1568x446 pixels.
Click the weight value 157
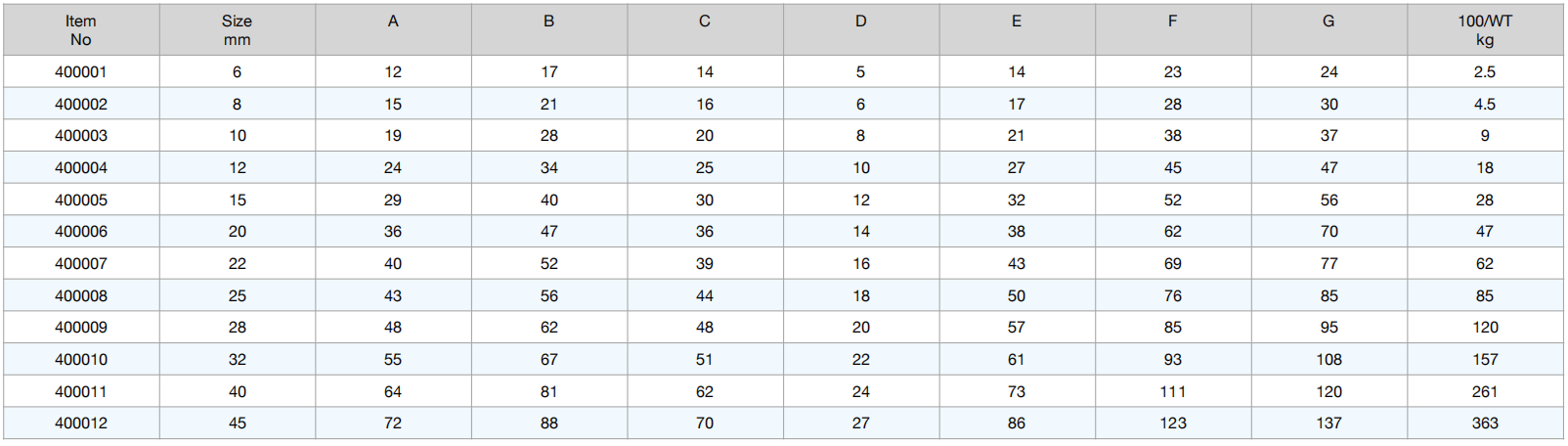click(1485, 360)
